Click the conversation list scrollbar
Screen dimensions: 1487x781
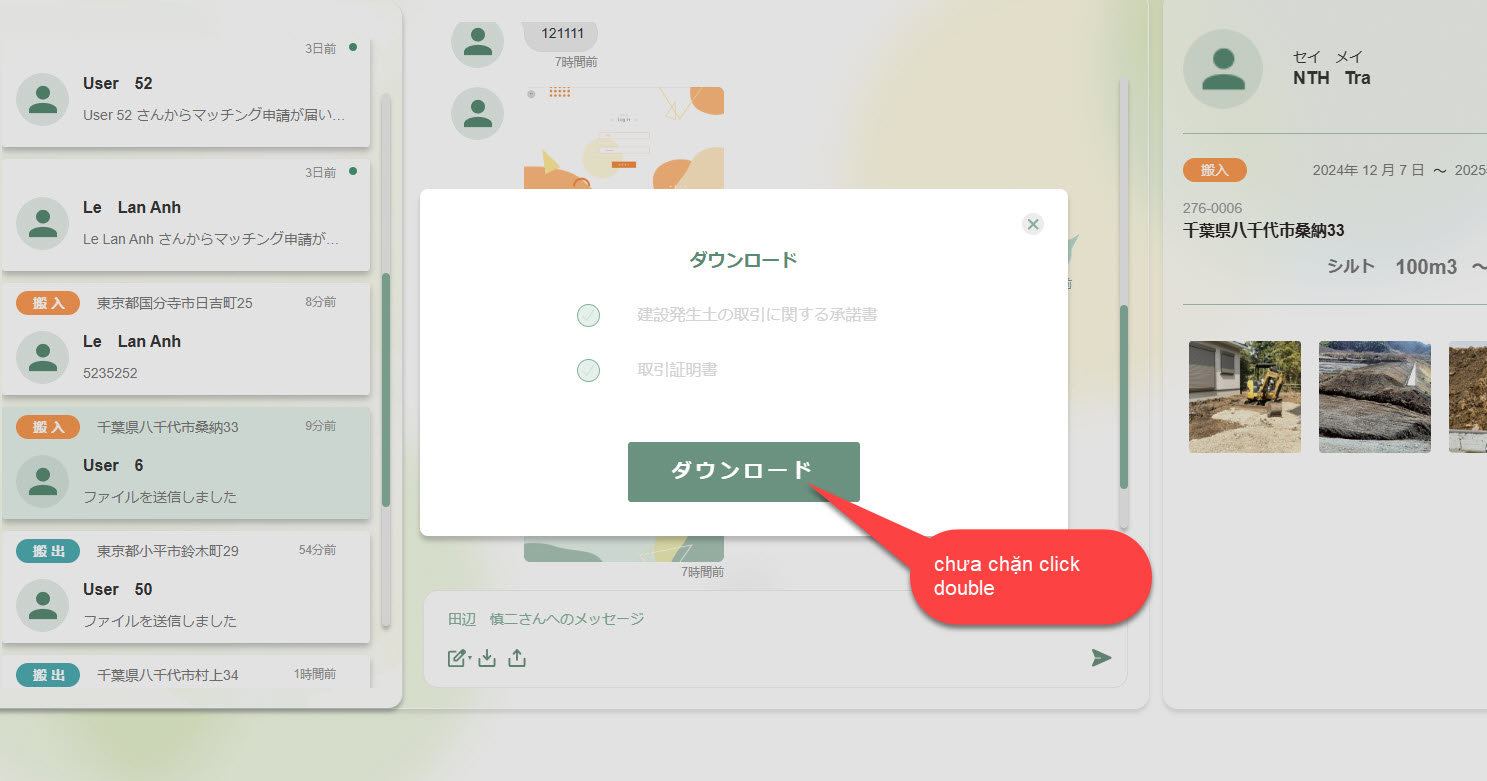(386, 390)
